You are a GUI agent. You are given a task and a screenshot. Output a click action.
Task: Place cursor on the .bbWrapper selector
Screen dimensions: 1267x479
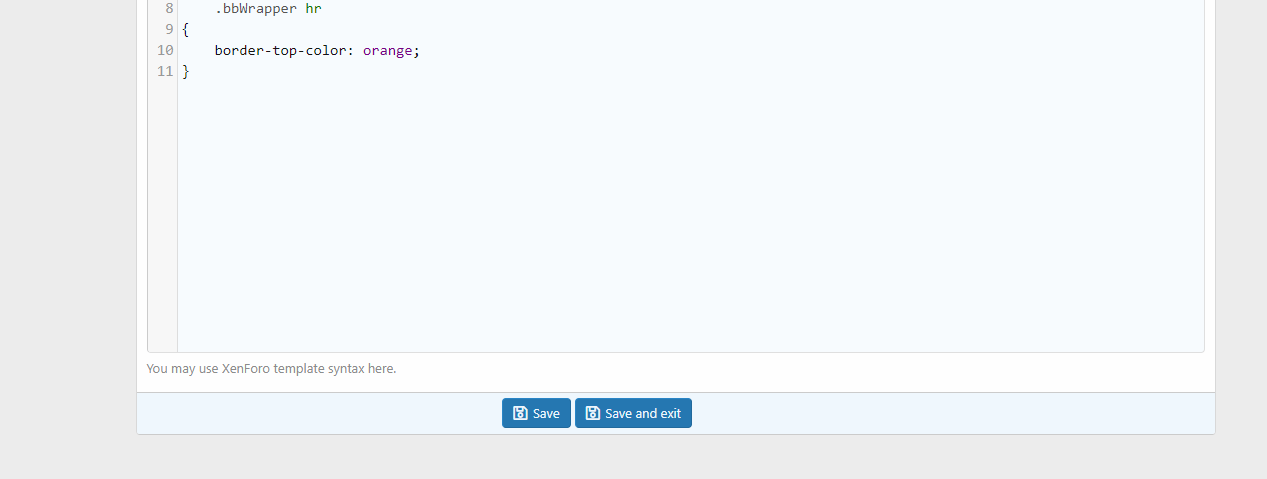point(255,8)
